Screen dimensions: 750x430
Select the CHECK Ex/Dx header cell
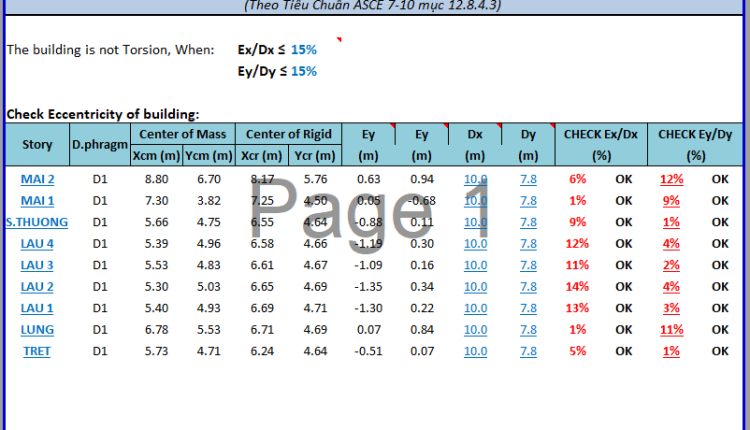point(601,134)
